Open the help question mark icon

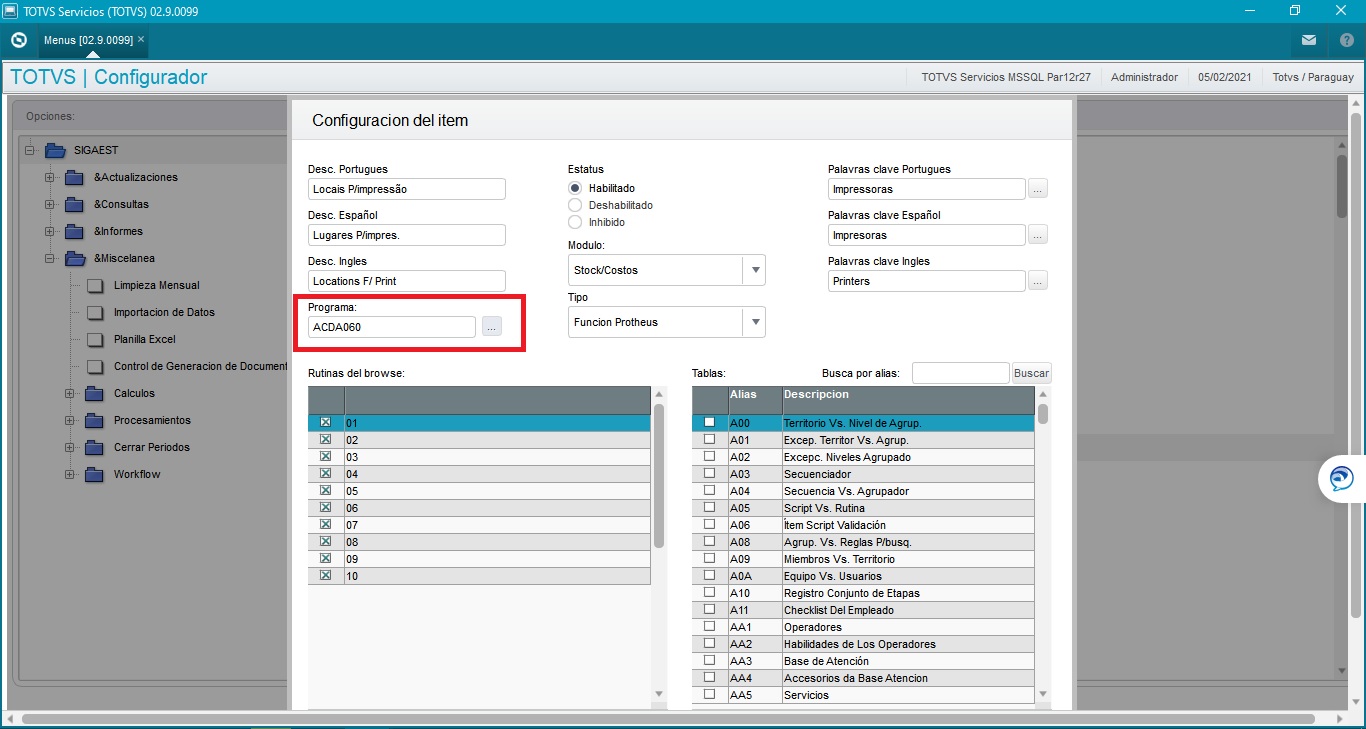1346,40
